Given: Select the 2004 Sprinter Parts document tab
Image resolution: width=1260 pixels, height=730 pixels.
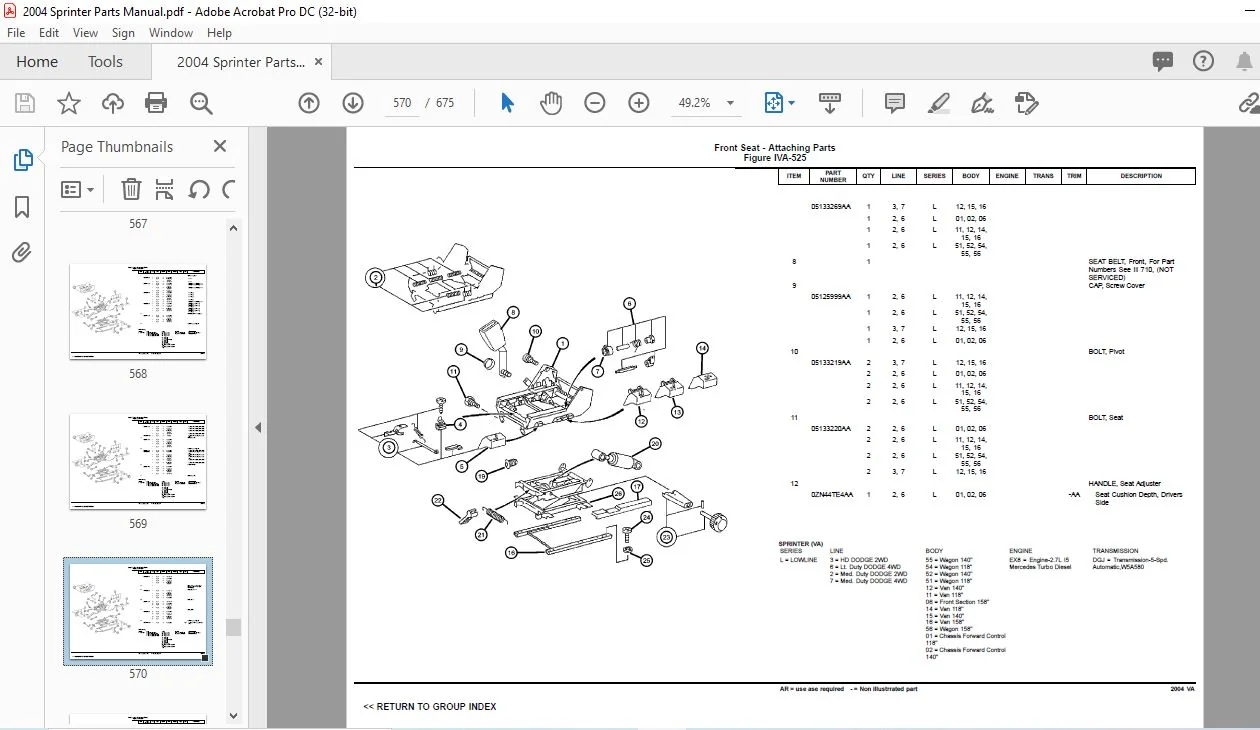Looking at the screenshot, I should (x=240, y=62).
